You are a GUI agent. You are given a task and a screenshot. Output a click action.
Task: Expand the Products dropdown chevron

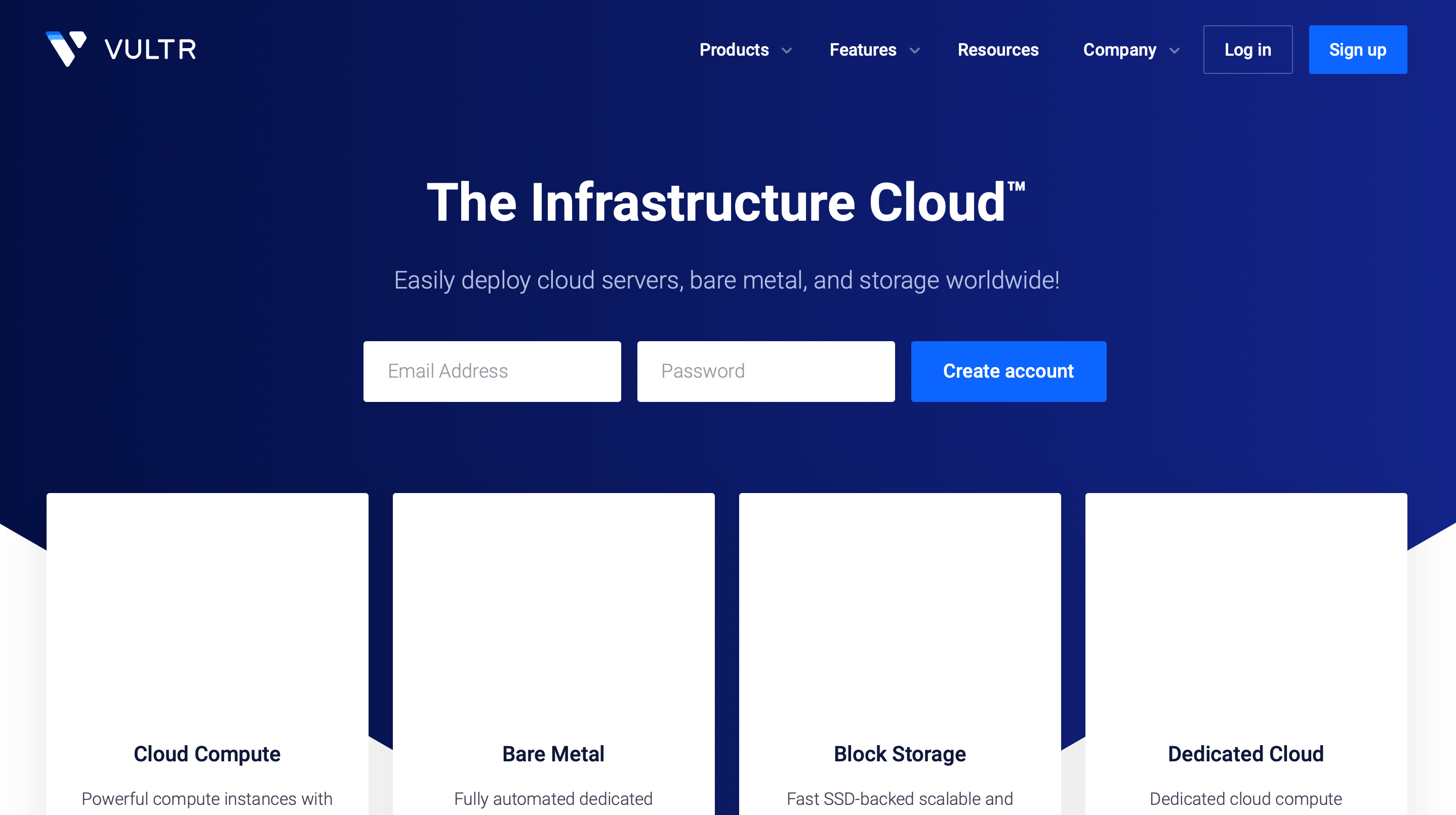pyautogui.click(x=786, y=51)
